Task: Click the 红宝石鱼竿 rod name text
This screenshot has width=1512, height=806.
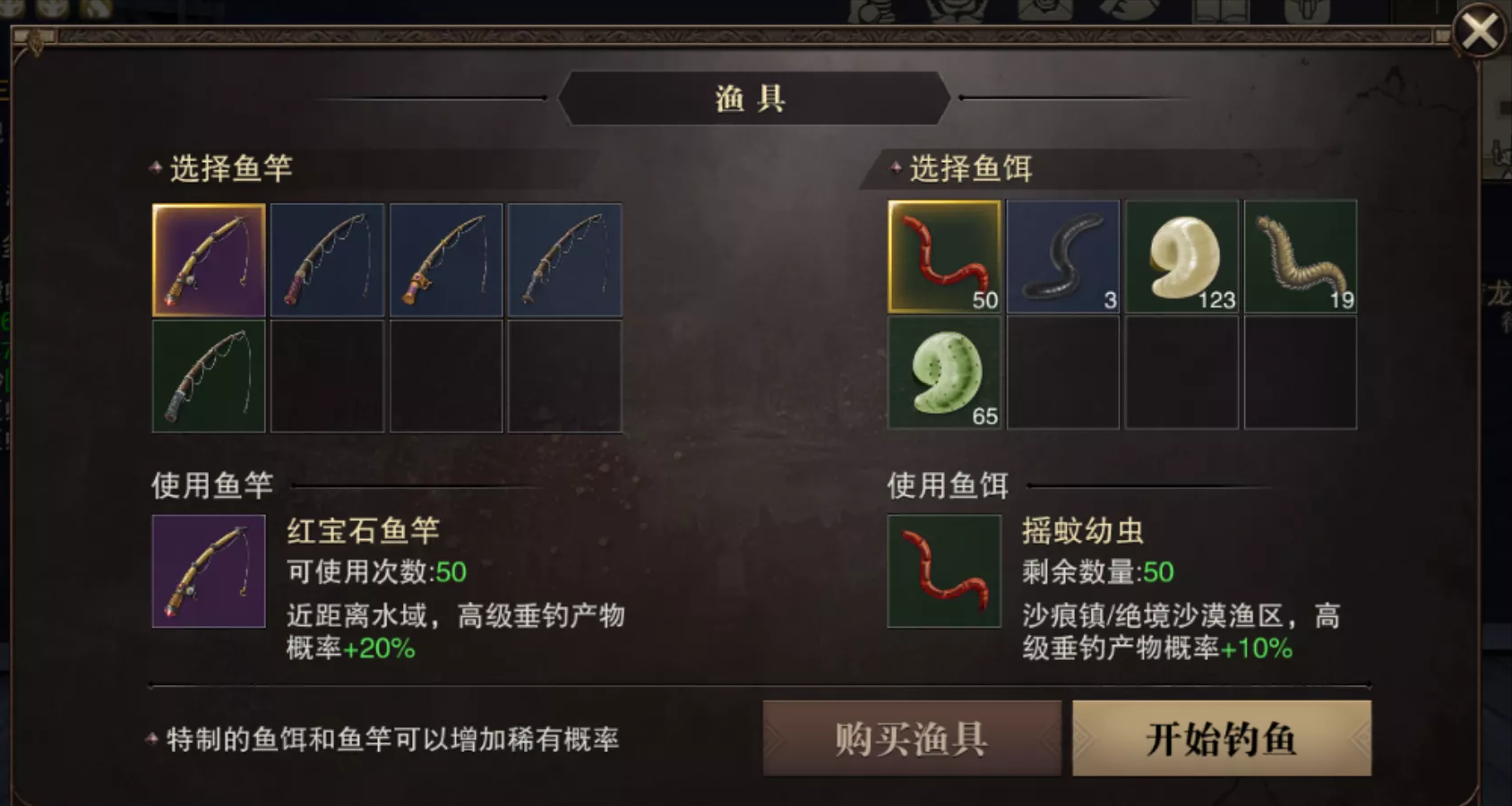Action: point(363,531)
